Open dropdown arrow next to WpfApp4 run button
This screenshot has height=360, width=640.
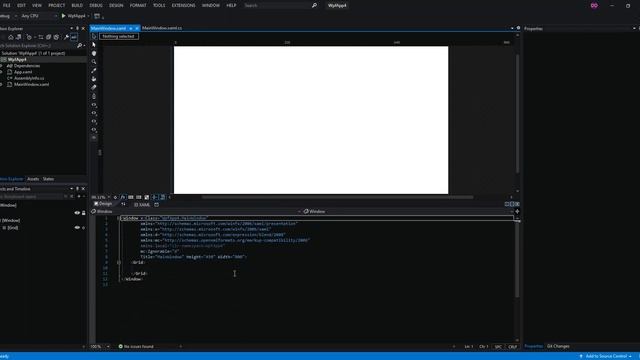pyautogui.click(x=88, y=16)
